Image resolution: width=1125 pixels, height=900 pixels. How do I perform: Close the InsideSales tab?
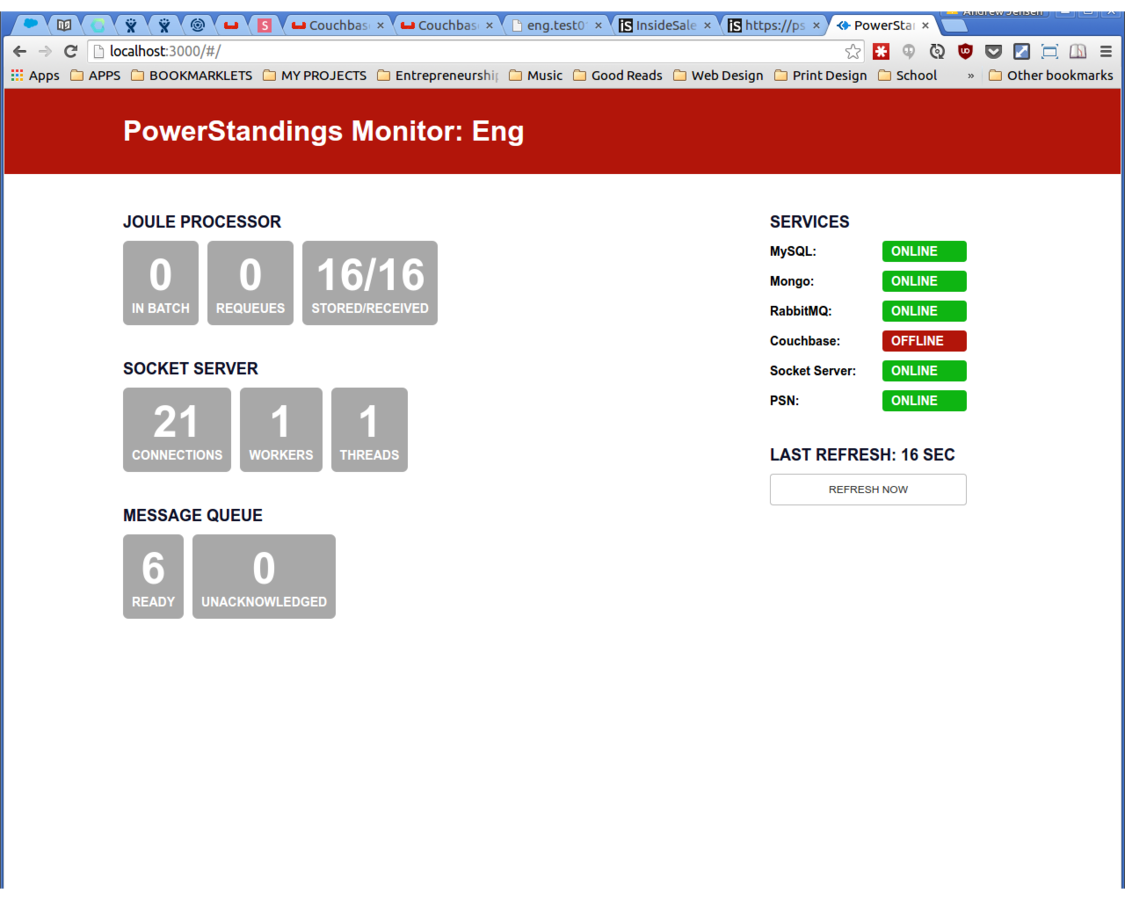tap(707, 25)
